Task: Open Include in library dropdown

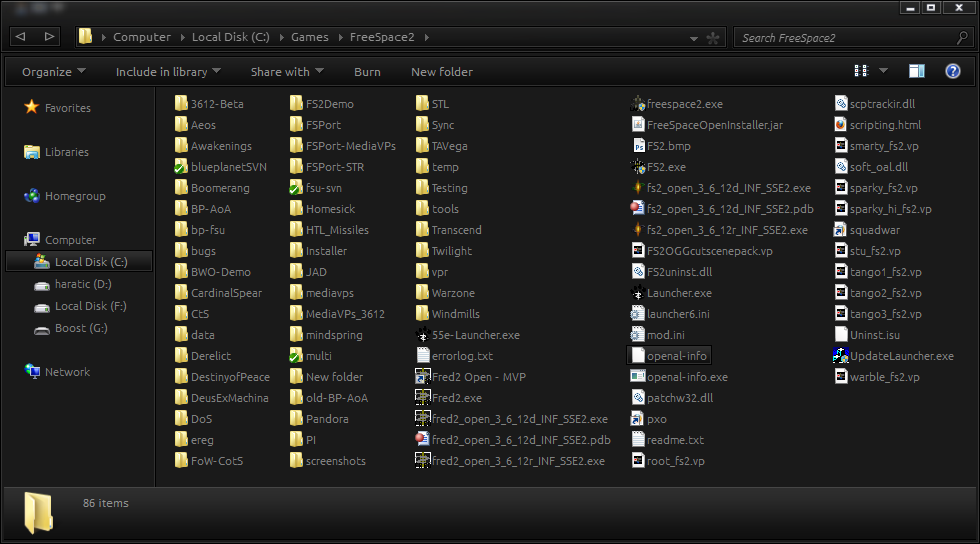Action: pyautogui.click(x=168, y=72)
